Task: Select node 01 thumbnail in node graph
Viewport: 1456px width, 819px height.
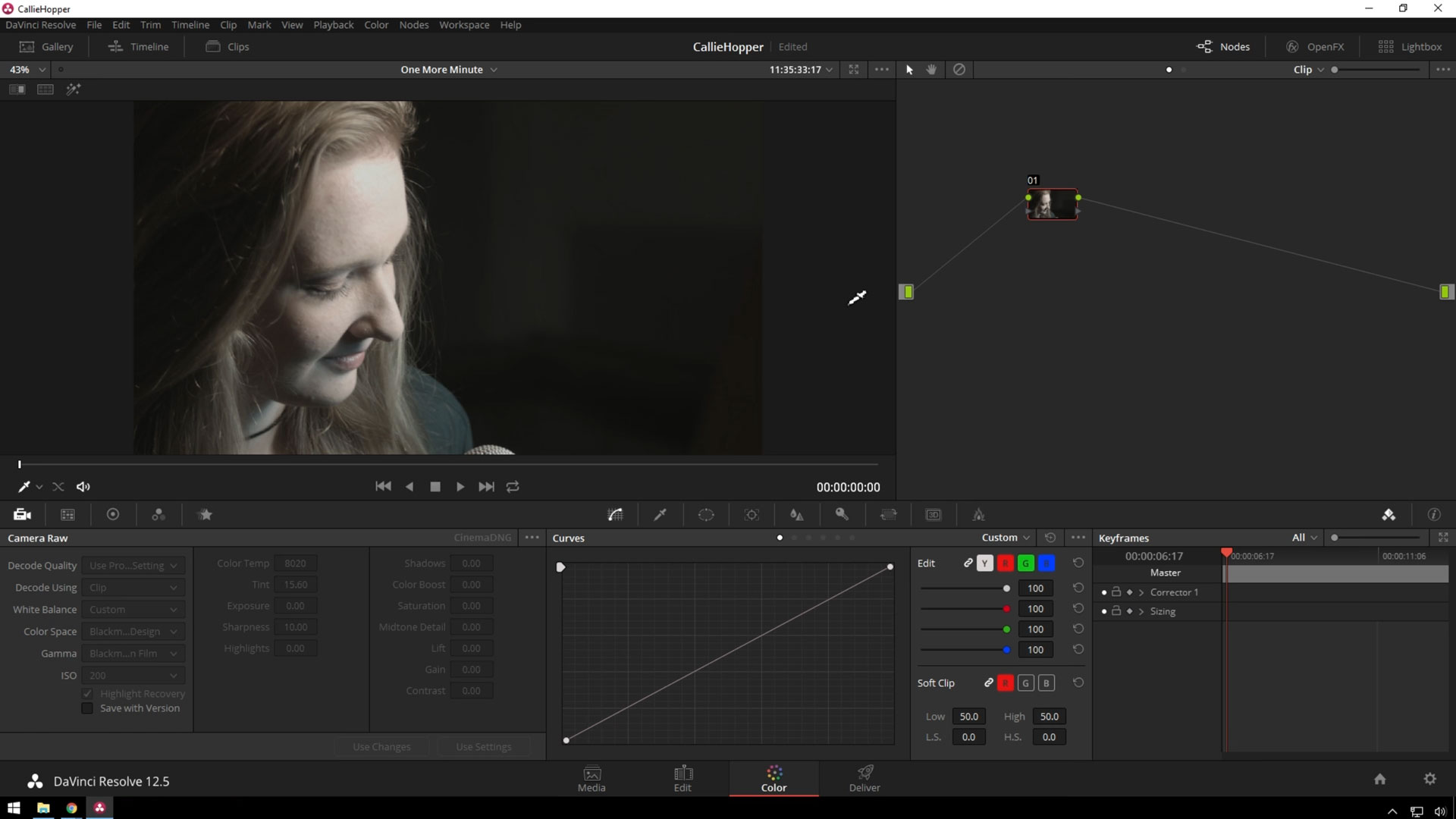Action: click(1053, 204)
